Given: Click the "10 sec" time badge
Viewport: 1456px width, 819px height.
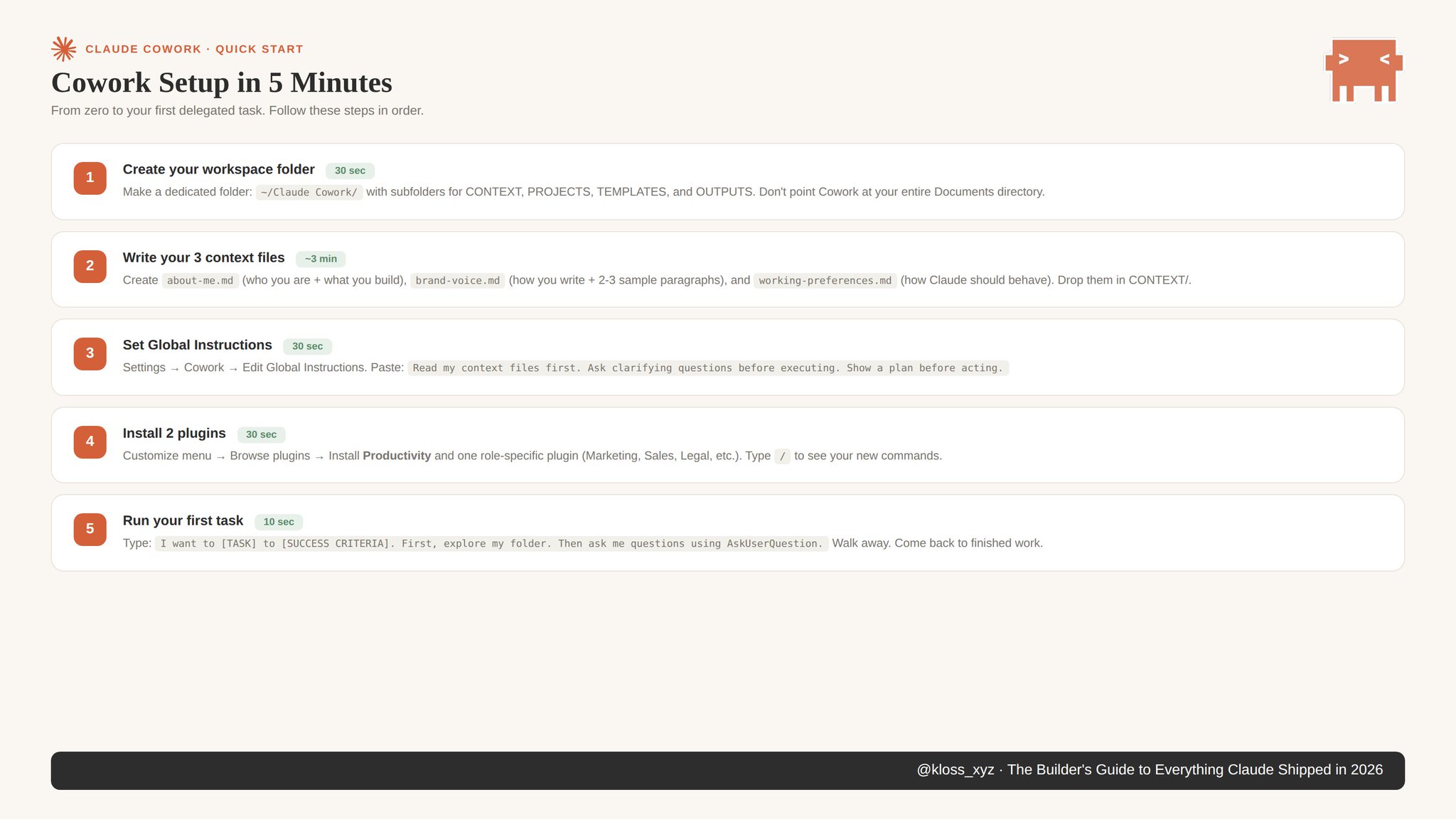Looking at the screenshot, I should click(279, 522).
